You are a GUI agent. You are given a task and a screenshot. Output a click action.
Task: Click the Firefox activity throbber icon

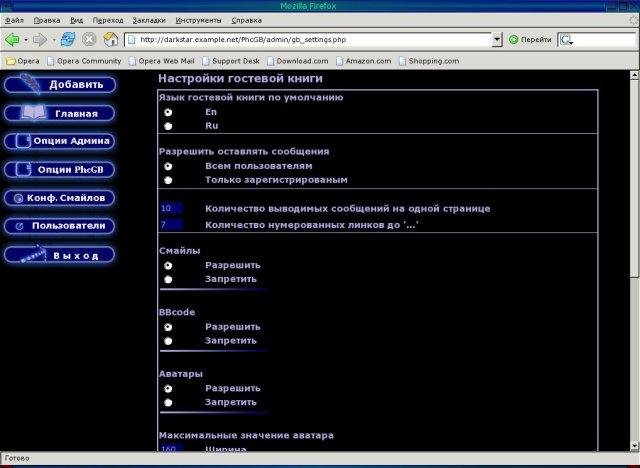[634, 20]
